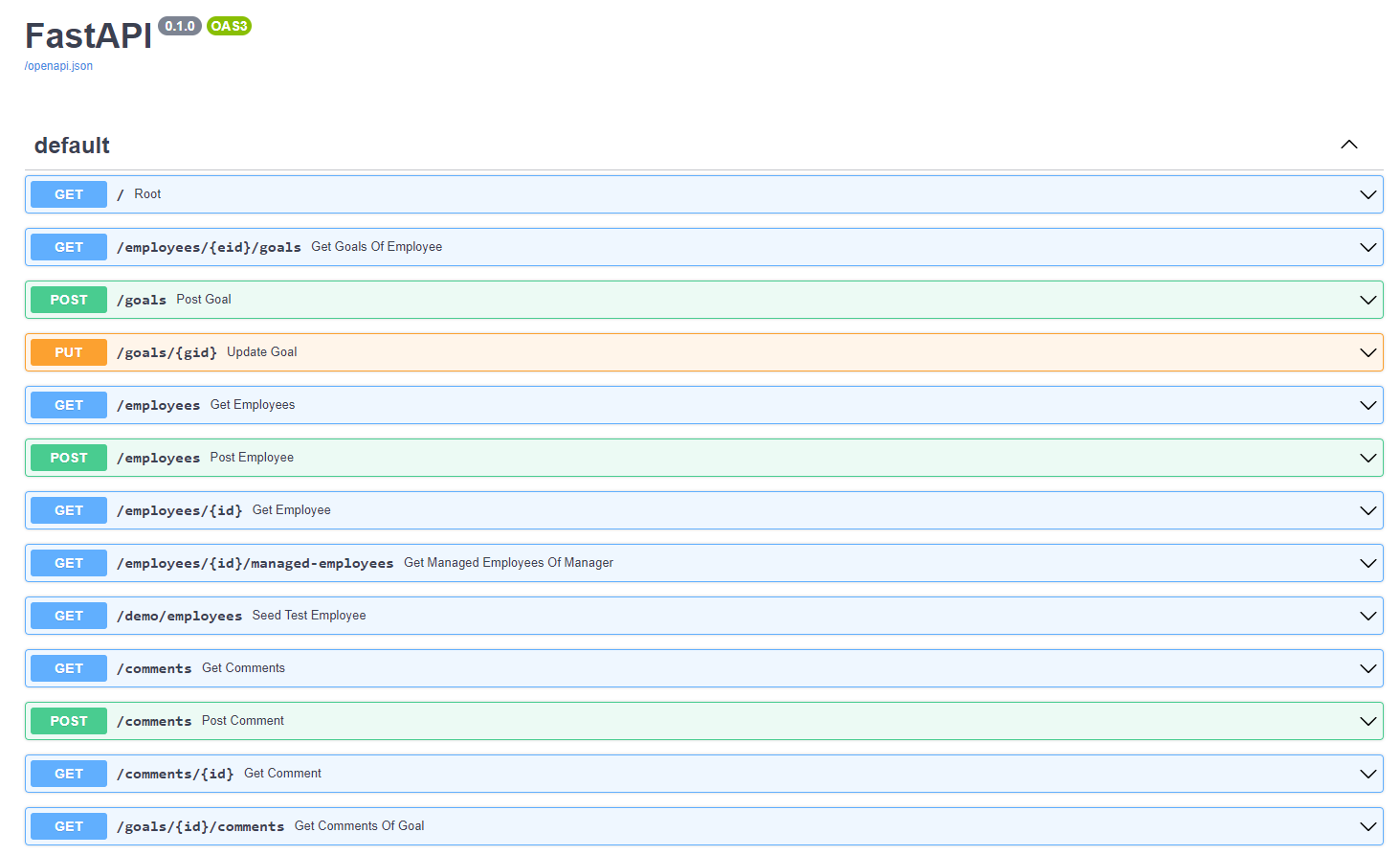
Task: Expand Get Goals Of Employee chevron
Action: pyautogui.click(x=1368, y=247)
